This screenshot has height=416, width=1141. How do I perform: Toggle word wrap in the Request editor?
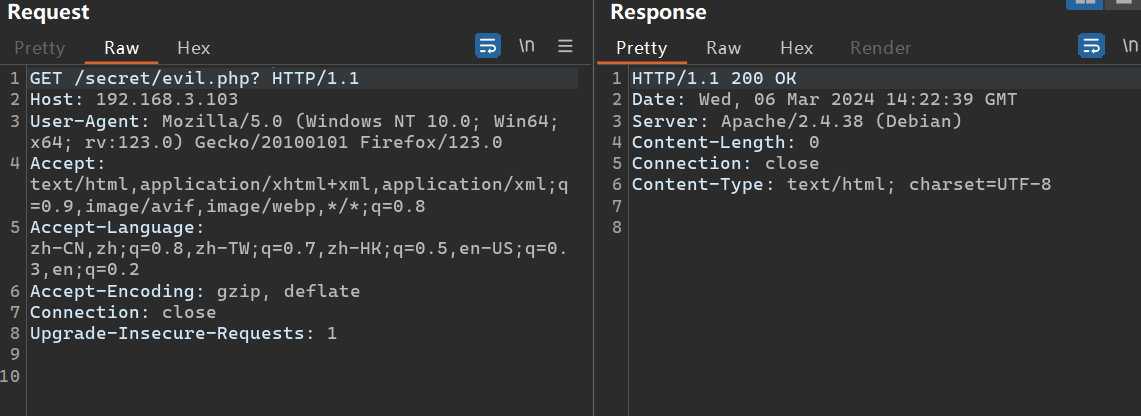pyautogui.click(x=488, y=46)
